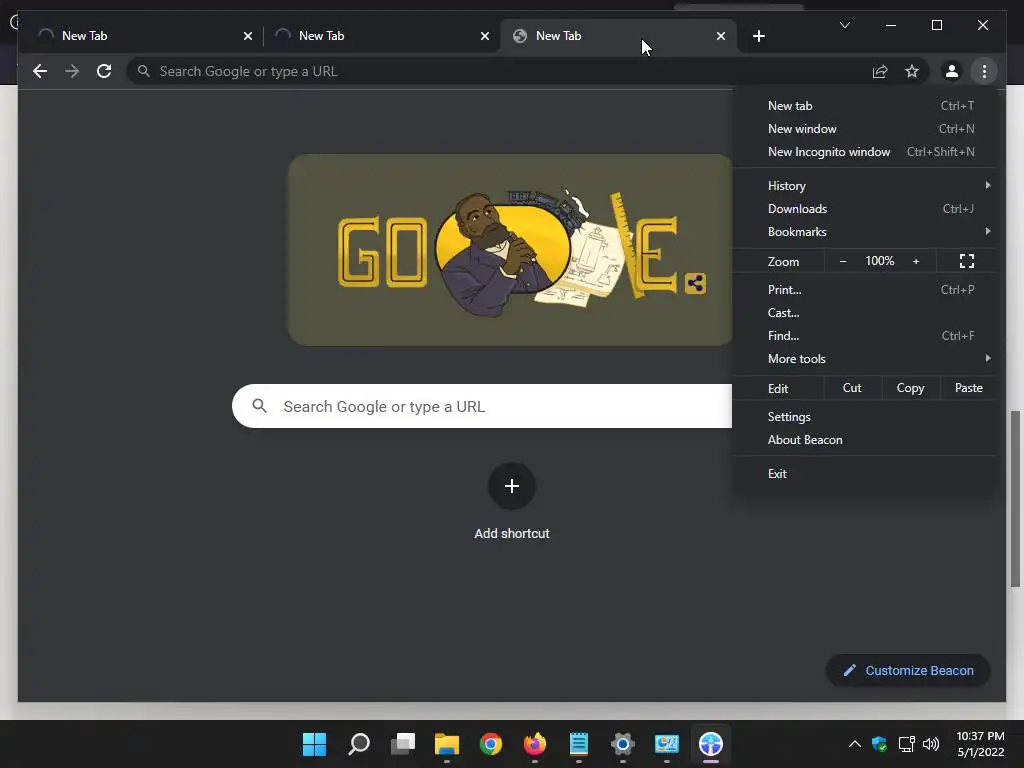Image resolution: width=1024 pixels, height=768 pixels.
Task: Launch Firefox from the taskbar
Action: pyautogui.click(x=535, y=744)
